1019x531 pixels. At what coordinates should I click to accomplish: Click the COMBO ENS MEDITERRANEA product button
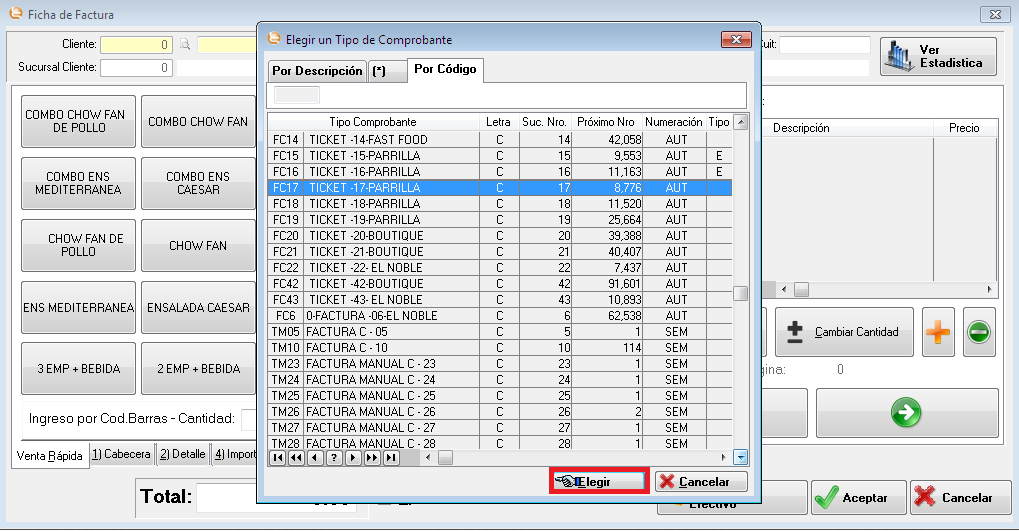(77, 183)
